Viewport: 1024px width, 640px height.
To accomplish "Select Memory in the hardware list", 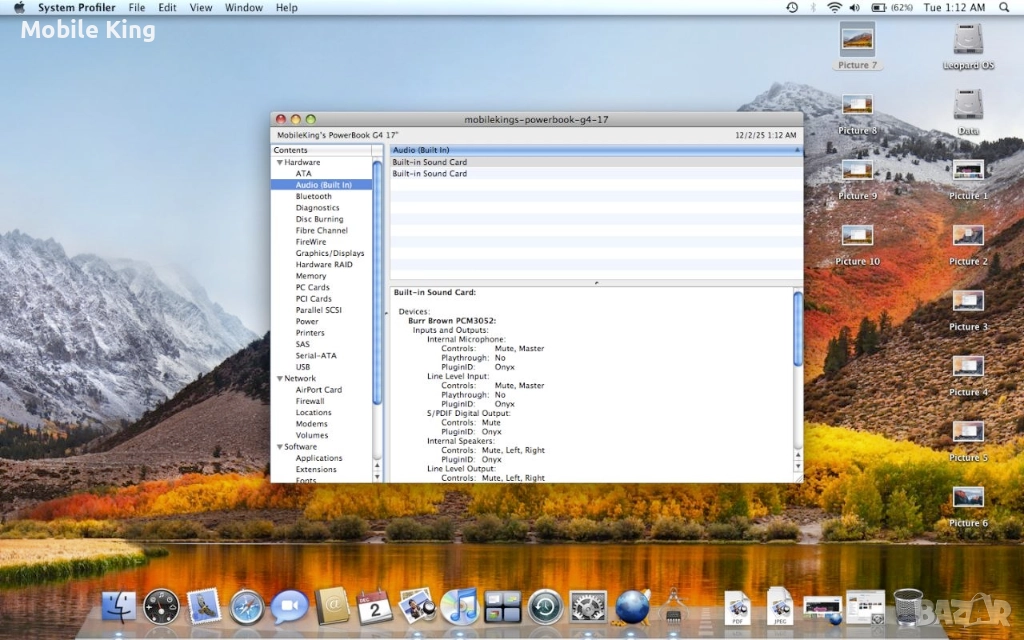I will [x=311, y=276].
